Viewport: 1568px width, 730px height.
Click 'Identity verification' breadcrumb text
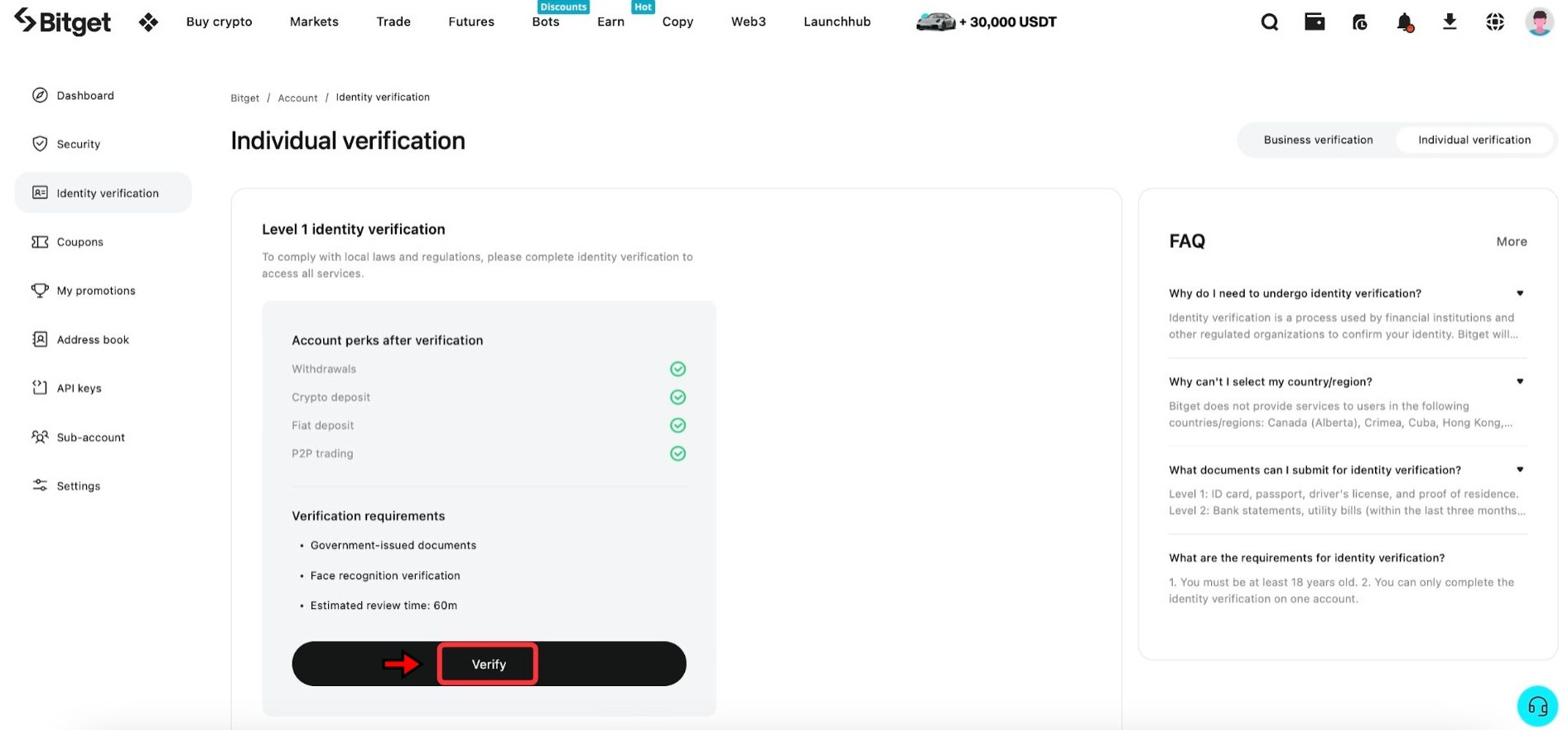(x=383, y=97)
